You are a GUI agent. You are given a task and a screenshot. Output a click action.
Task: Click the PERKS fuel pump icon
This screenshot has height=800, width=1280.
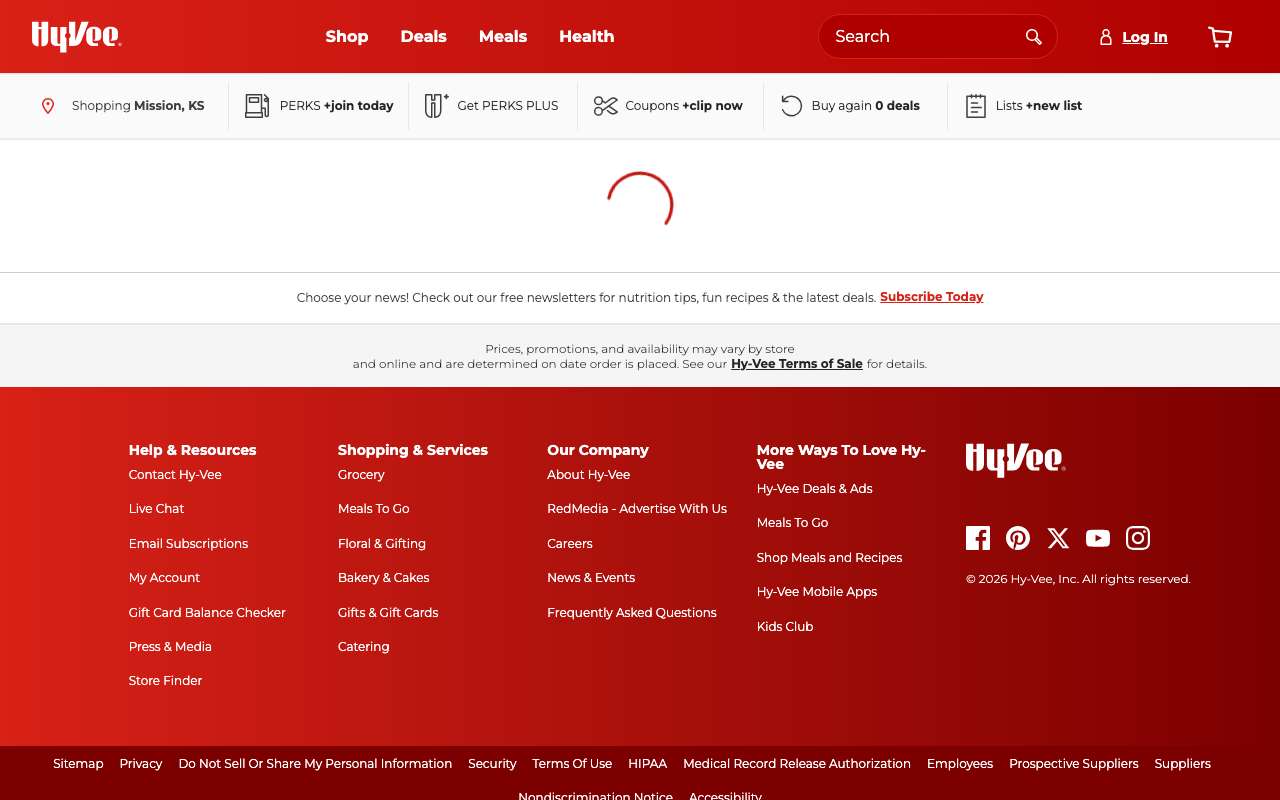(x=257, y=106)
